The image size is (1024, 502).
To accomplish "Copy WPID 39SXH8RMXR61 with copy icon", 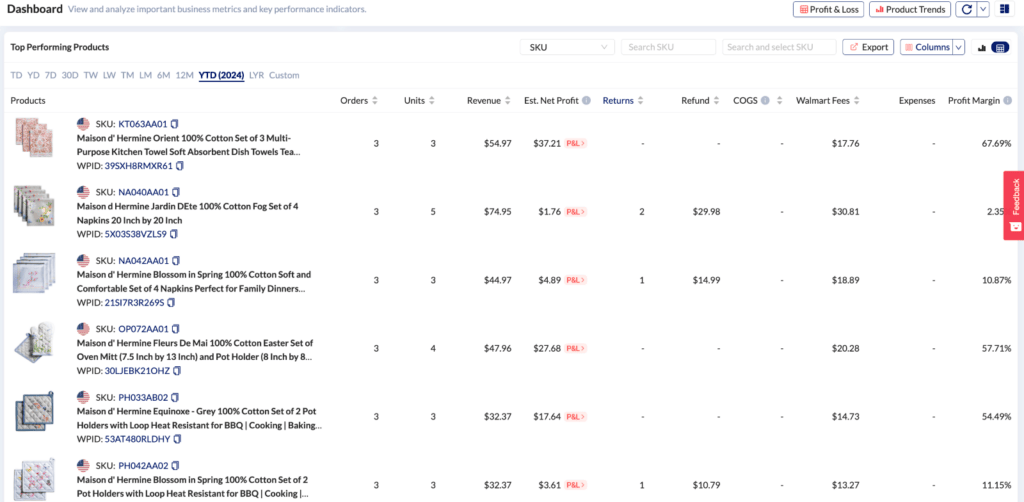I will (x=180, y=166).
